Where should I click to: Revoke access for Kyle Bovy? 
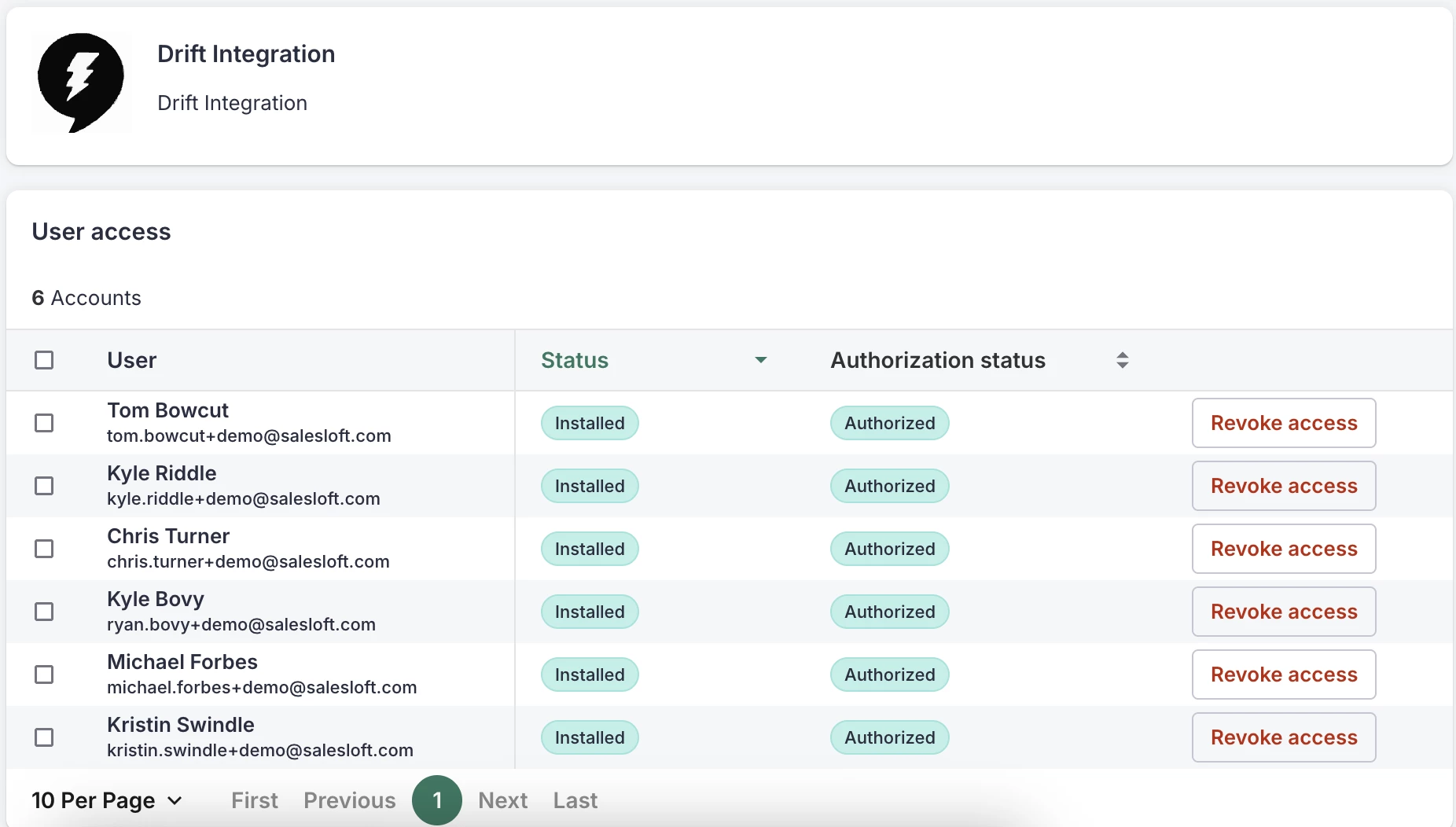[x=1284, y=612]
